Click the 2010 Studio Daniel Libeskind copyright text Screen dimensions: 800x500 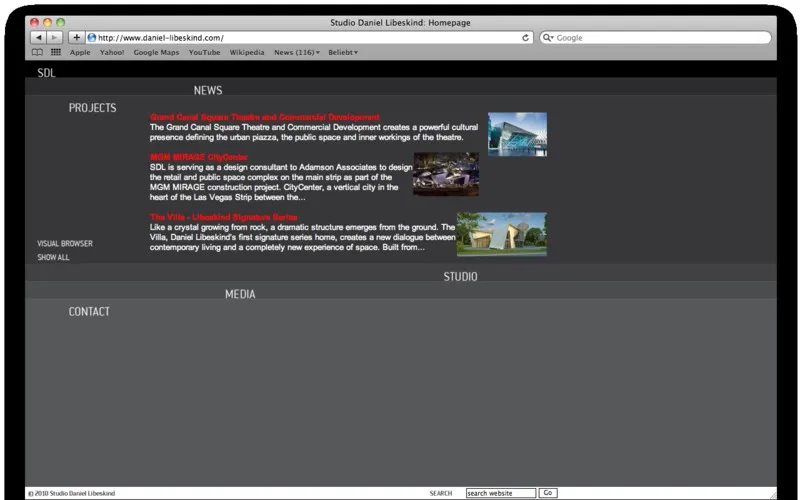coord(71,493)
